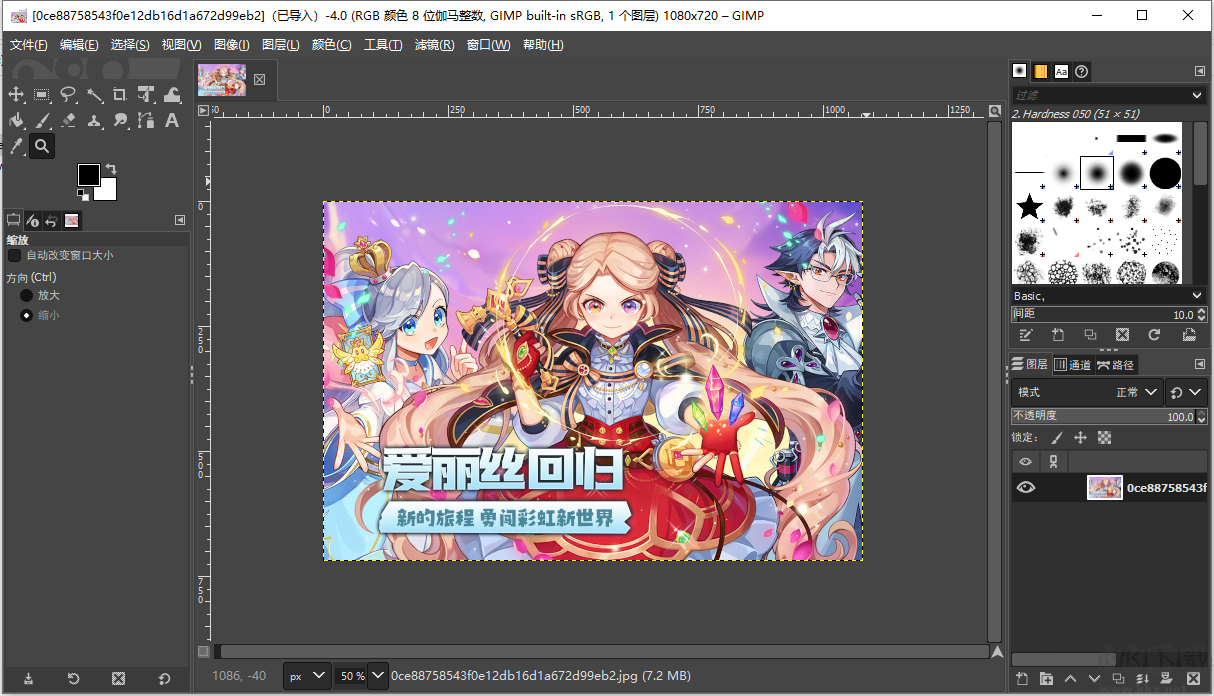This screenshot has height=696, width=1214.
Task: Delete the current layer
Action: (x=1194, y=678)
